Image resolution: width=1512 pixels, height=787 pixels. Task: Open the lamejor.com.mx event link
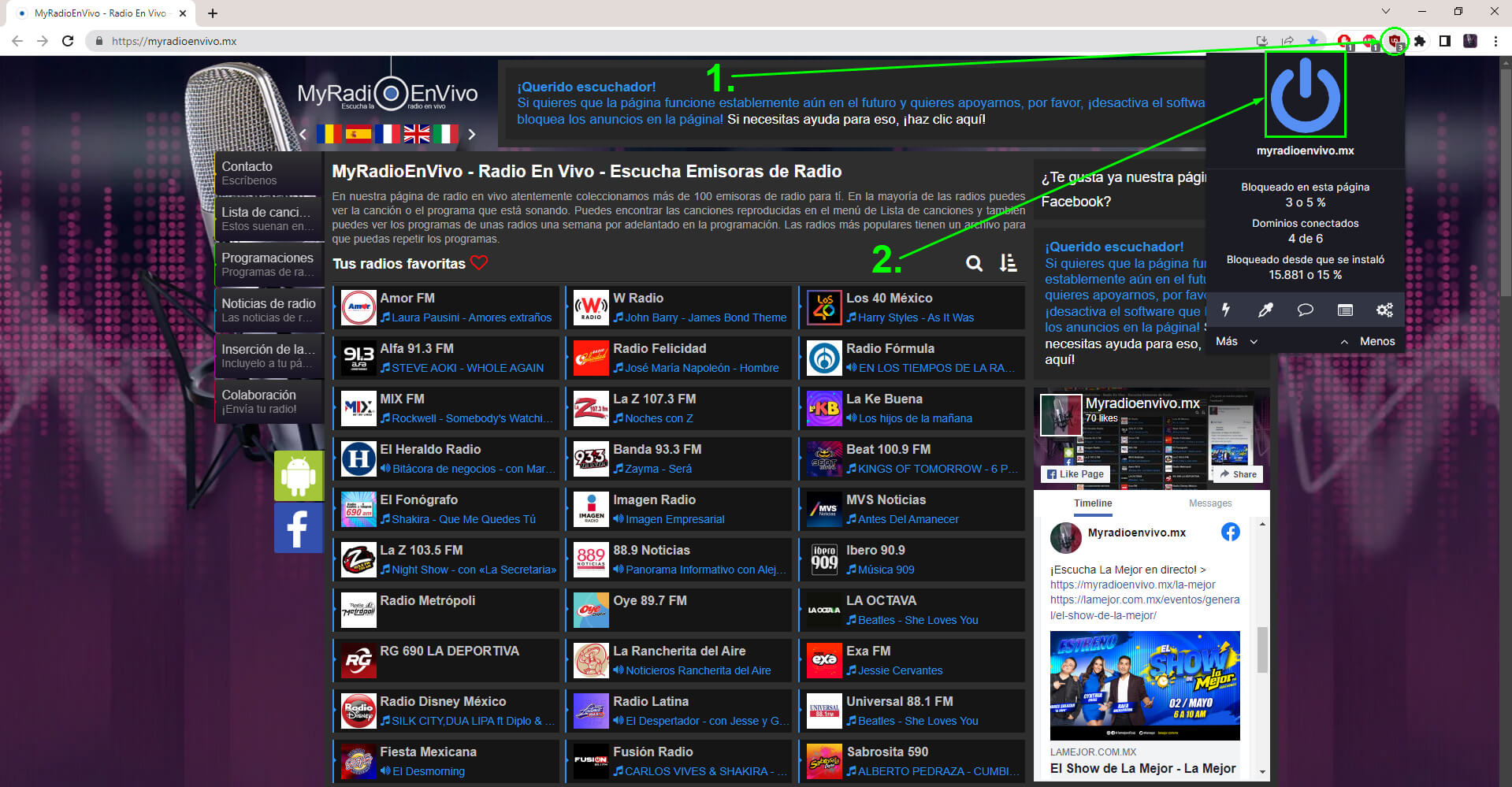pyautogui.click(x=1144, y=607)
